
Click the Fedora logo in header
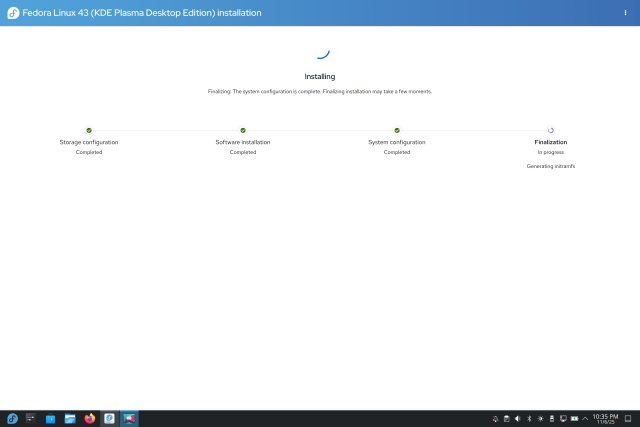[x=14, y=13]
